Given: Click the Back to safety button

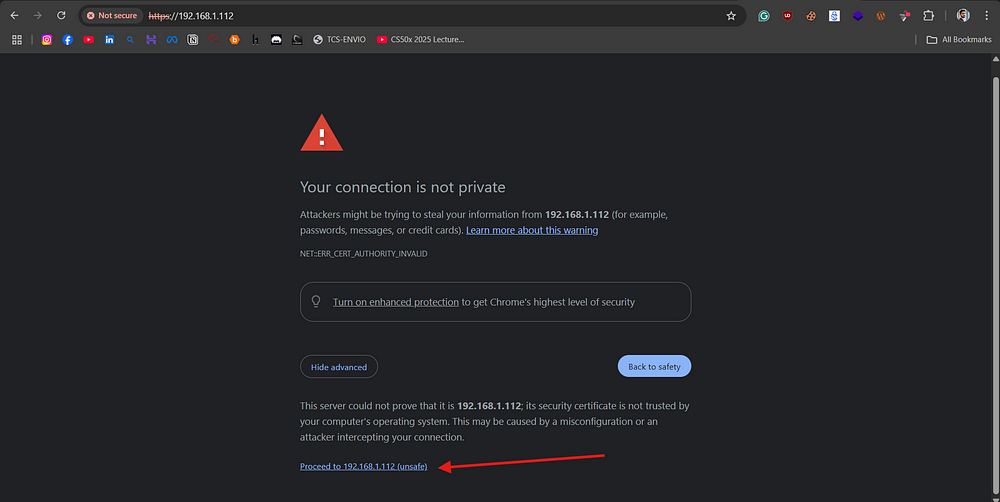Looking at the screenshot, I should coord(654,366).
